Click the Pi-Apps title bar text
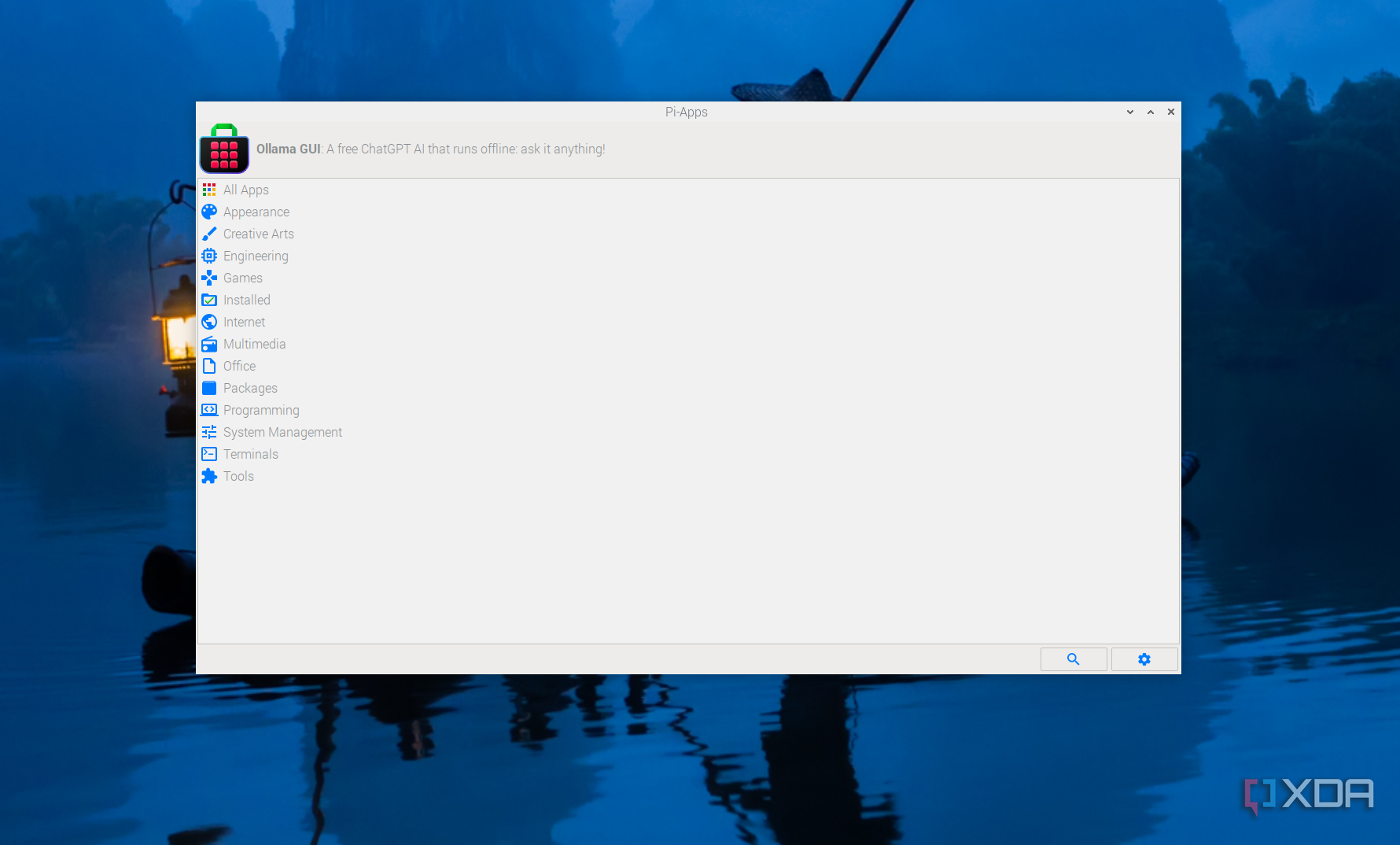The image size is (1400, 845). (x=687, y=112)
